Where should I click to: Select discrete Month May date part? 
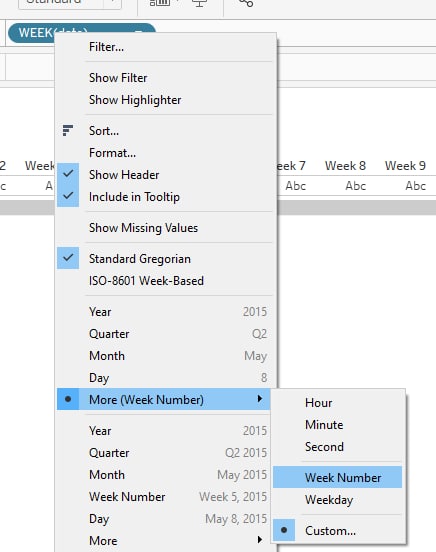pos(164,356)
